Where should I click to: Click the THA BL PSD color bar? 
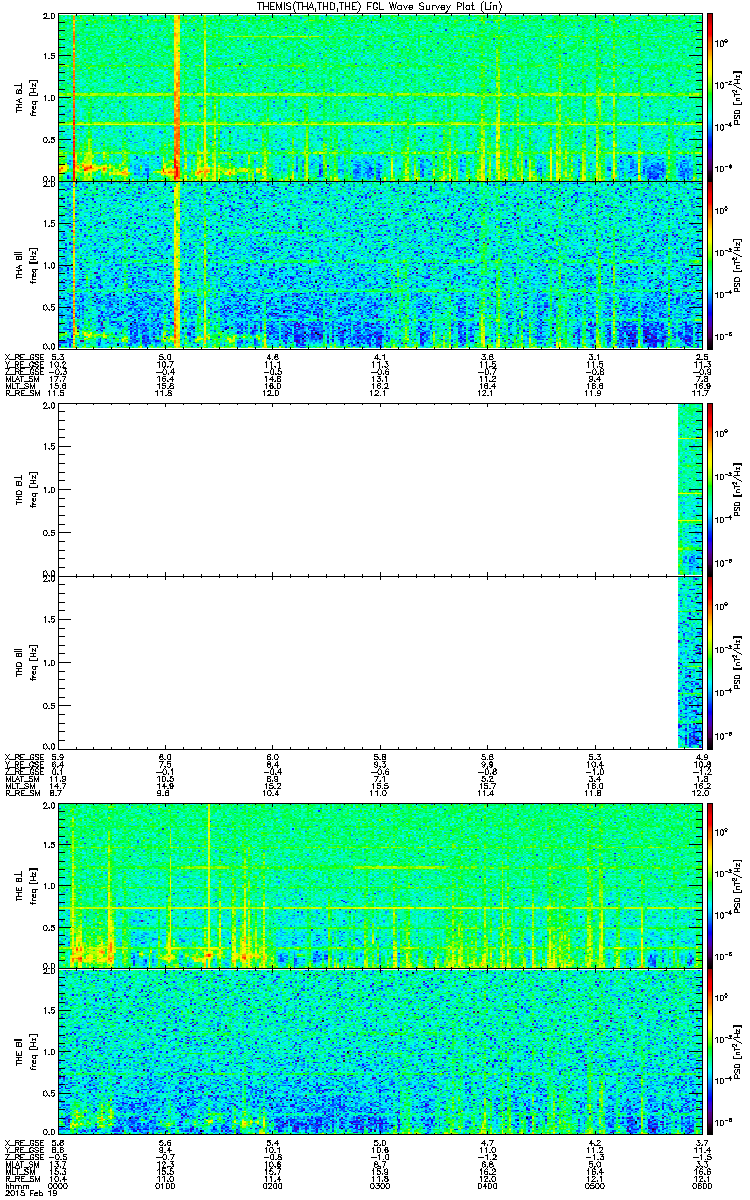710,97
